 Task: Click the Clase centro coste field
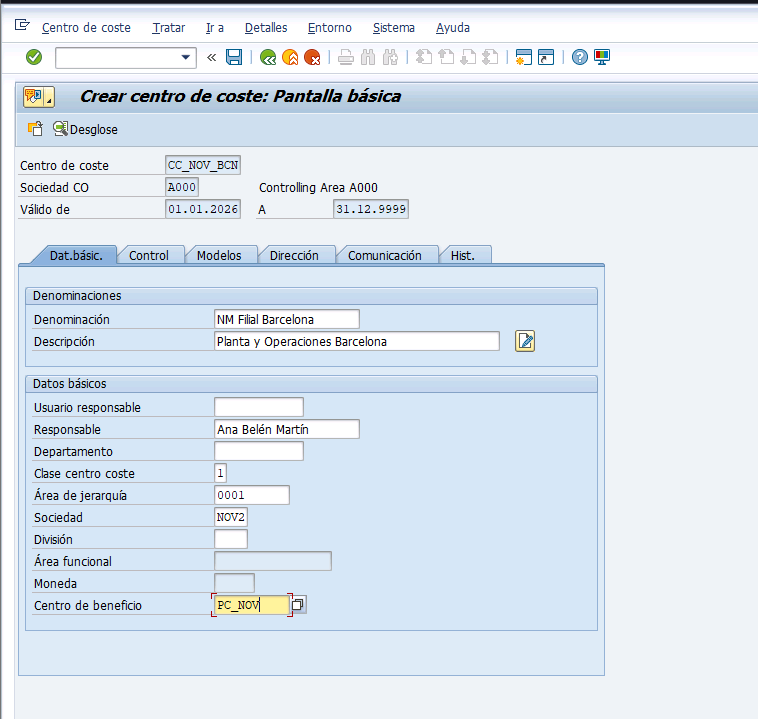tap(220, 473)
